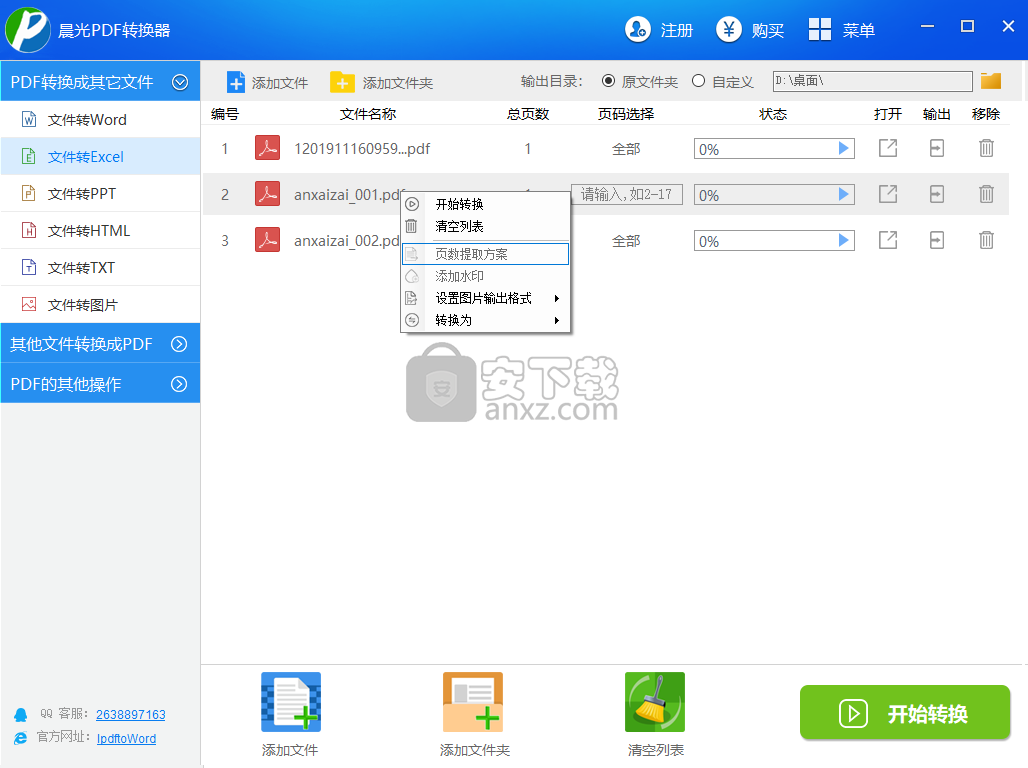Screen dimensions: 1028x768
Task: Choose 开始转换 in context menu
Action: (x=485, y=204)
